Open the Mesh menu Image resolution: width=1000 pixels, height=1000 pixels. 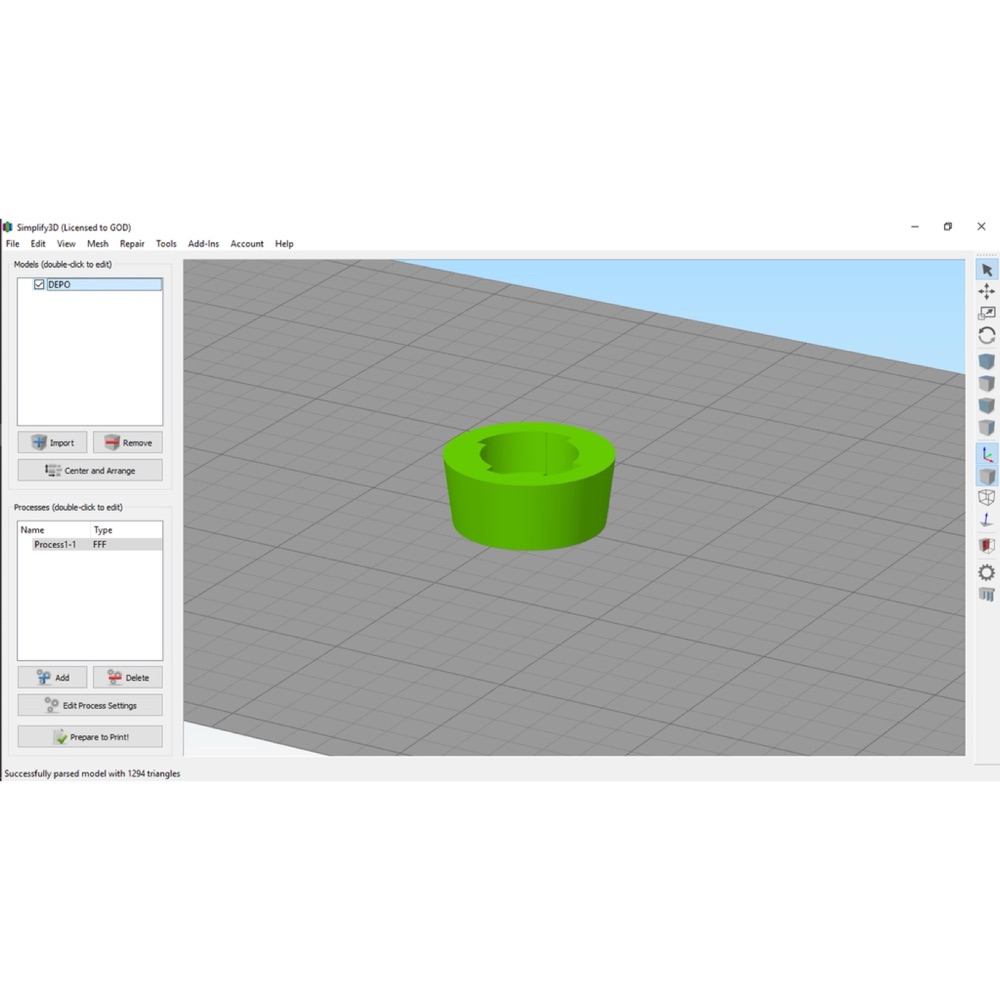[98, 244]
